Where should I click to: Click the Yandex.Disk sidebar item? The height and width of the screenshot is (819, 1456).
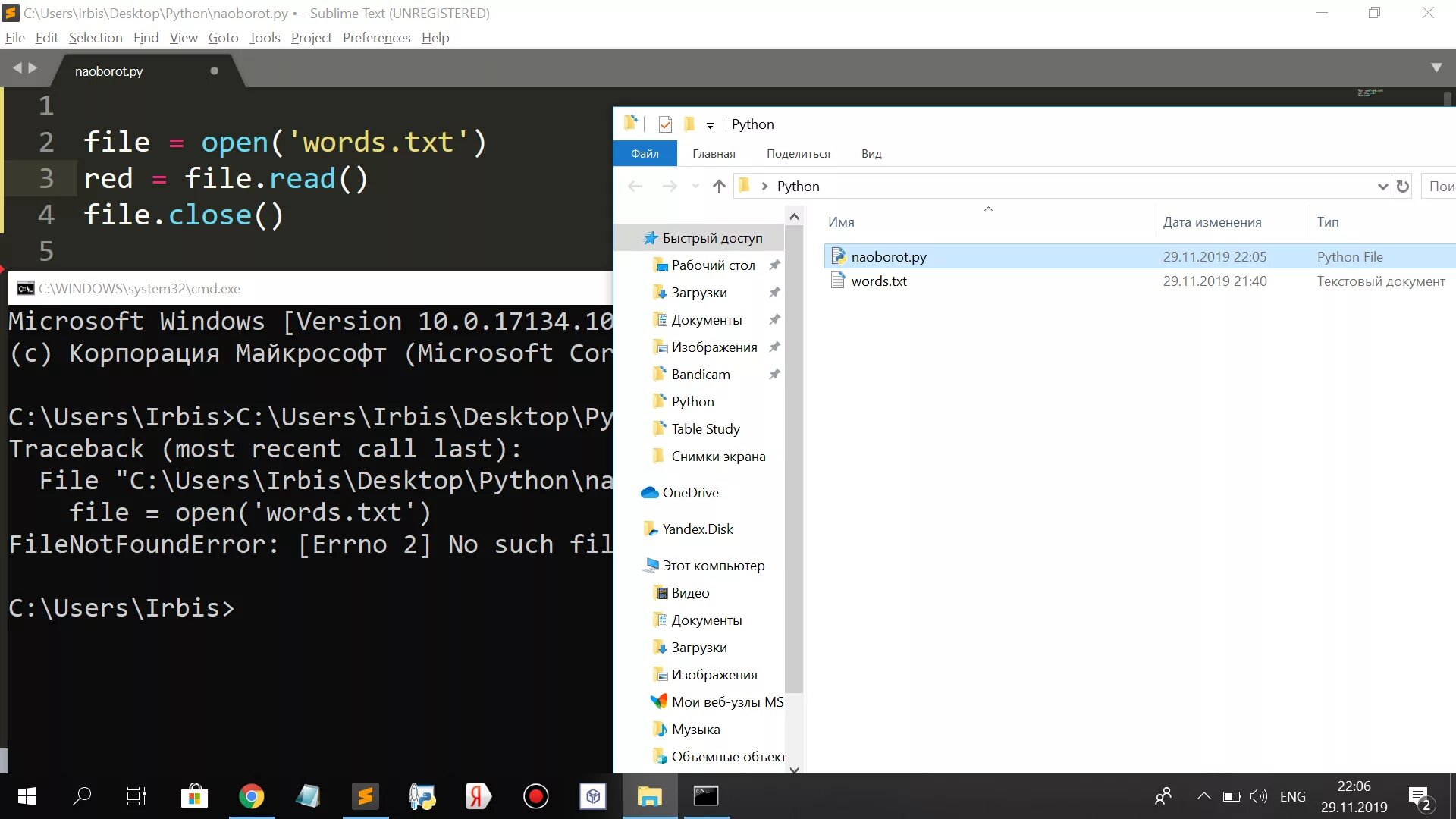pyautogui.click(x=697, y=528)
